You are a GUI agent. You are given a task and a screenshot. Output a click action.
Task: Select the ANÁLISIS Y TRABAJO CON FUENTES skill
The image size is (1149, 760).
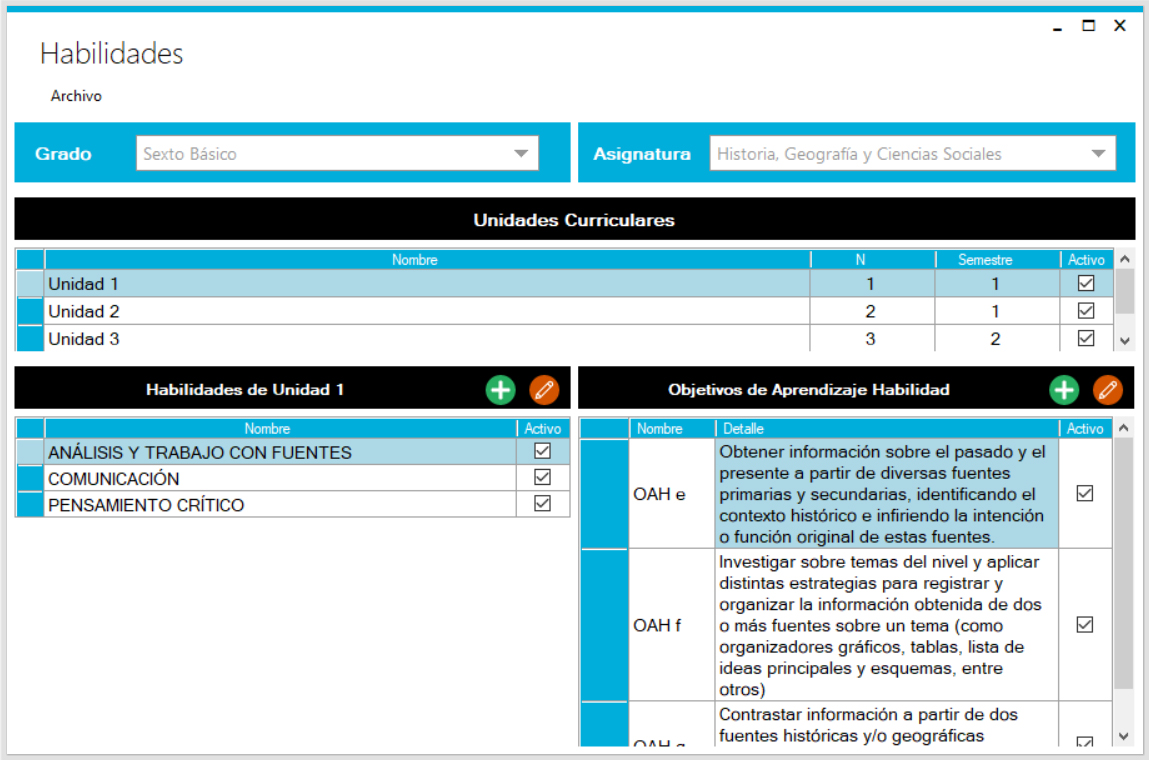click(x=292, y=452)
